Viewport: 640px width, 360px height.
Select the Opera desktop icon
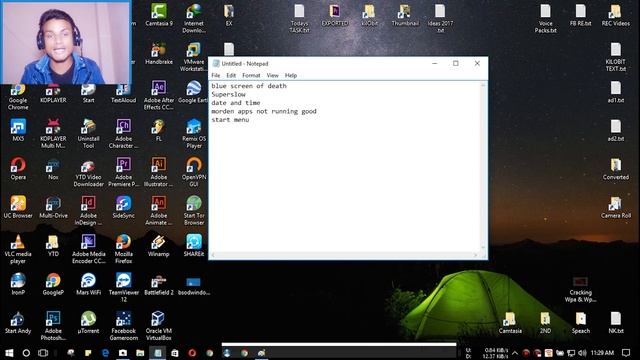tap(18, 169)
